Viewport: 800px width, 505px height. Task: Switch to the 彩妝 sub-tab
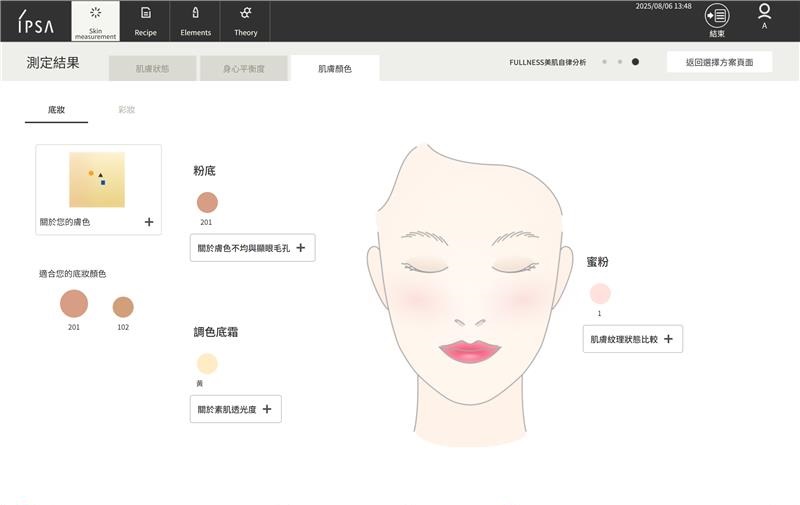point(126,110)
